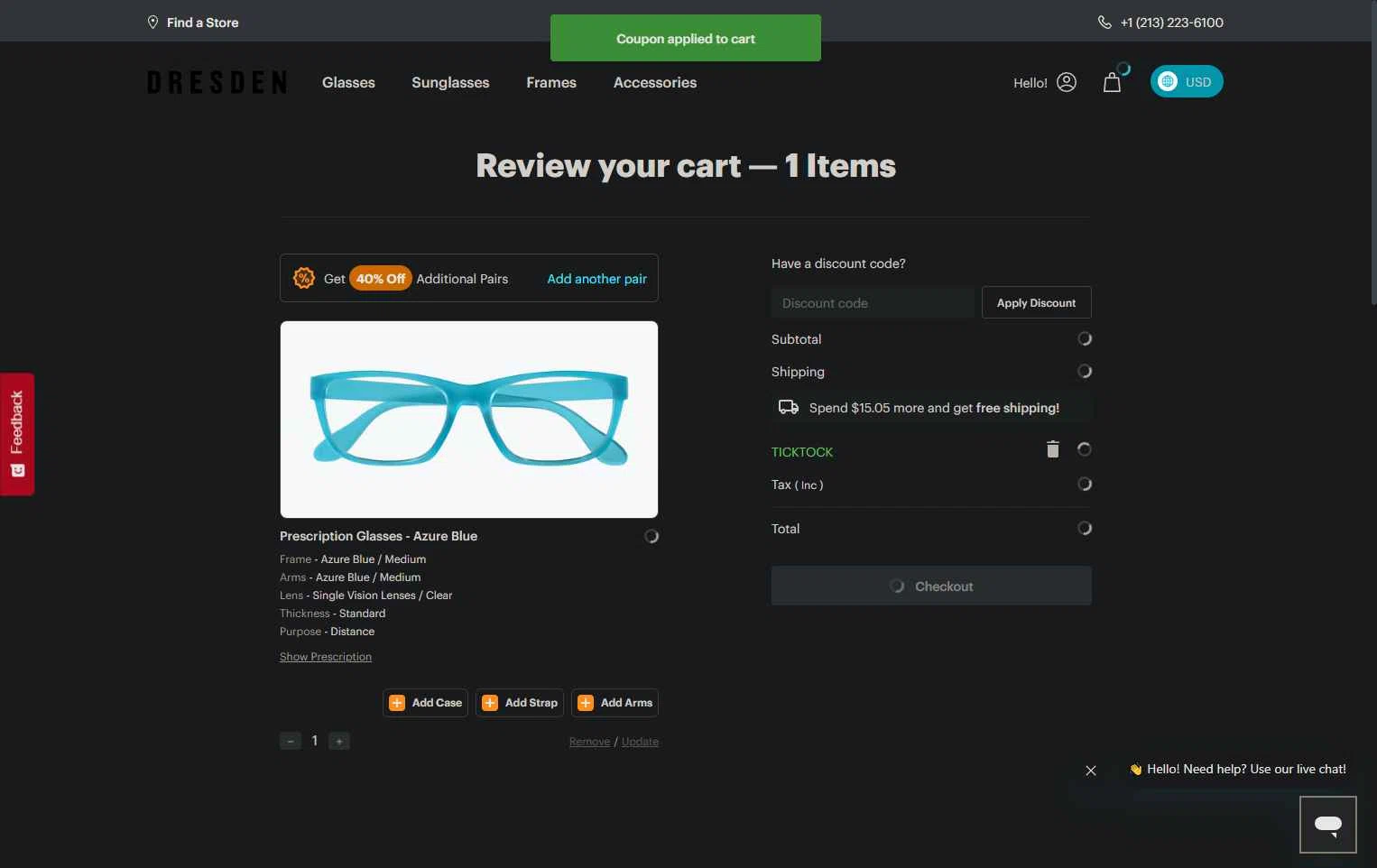
Task: Open the Find a Store link
Action: [x=202, y=23]
